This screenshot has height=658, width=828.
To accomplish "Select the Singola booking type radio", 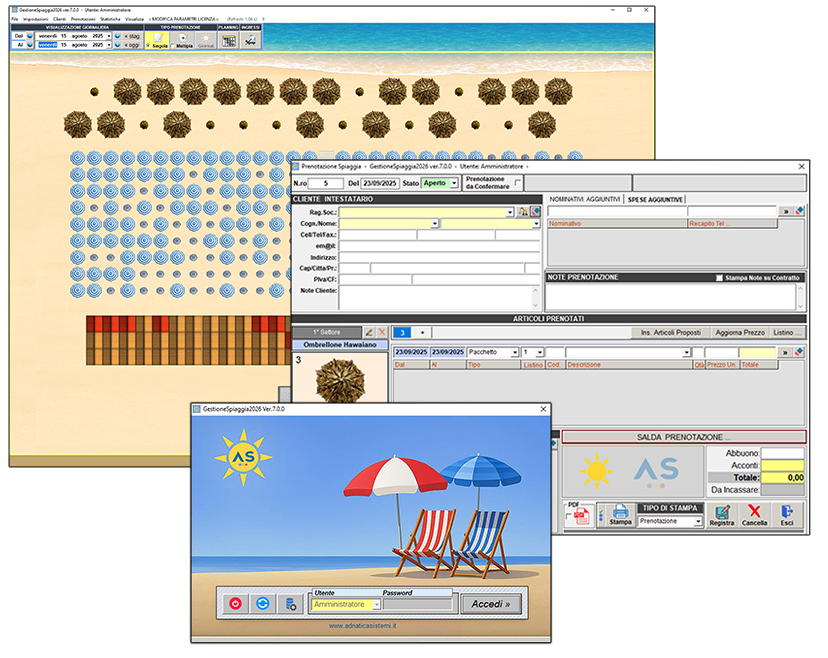I will click(150, 45).
